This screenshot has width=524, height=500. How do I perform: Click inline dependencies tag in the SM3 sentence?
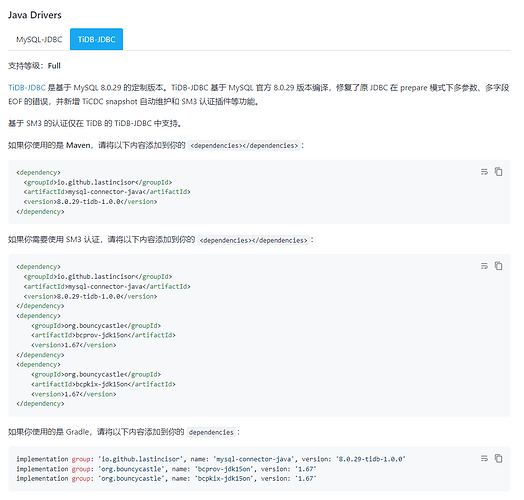254,240
